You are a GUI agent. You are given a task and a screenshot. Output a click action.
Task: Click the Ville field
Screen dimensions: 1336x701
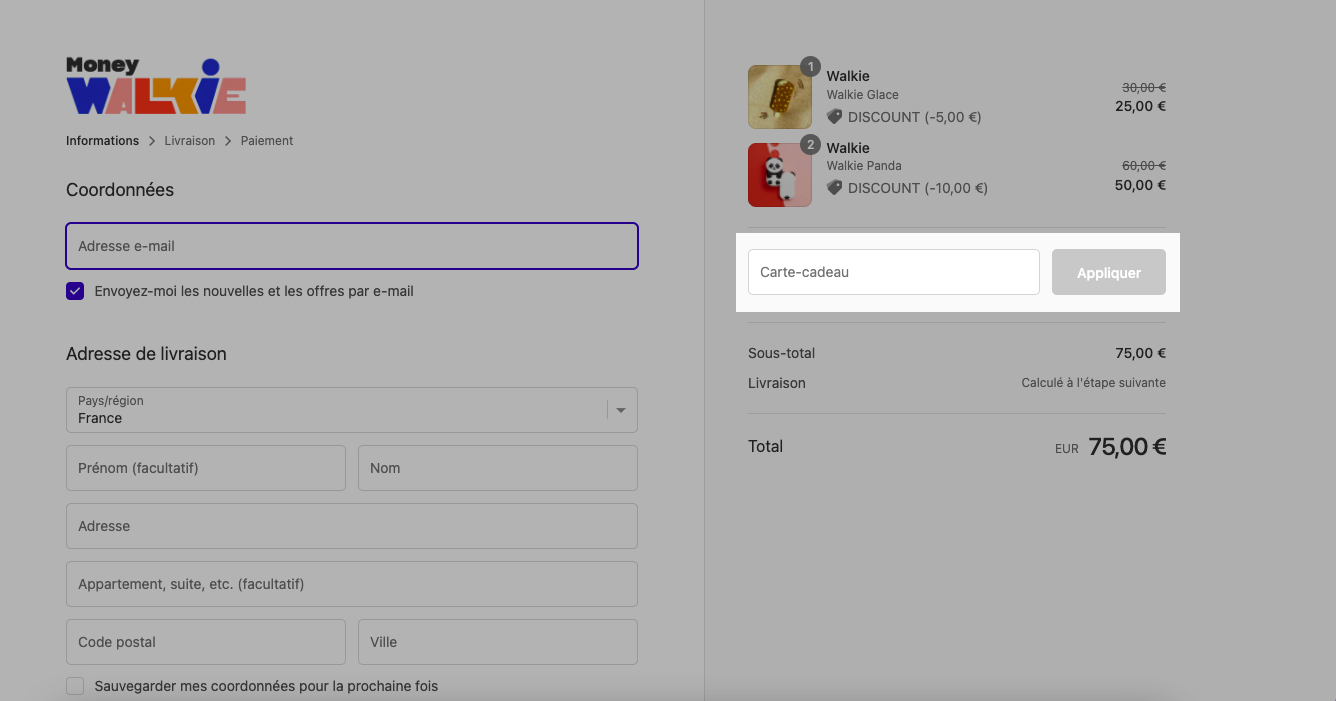click(x=498, y=642)
